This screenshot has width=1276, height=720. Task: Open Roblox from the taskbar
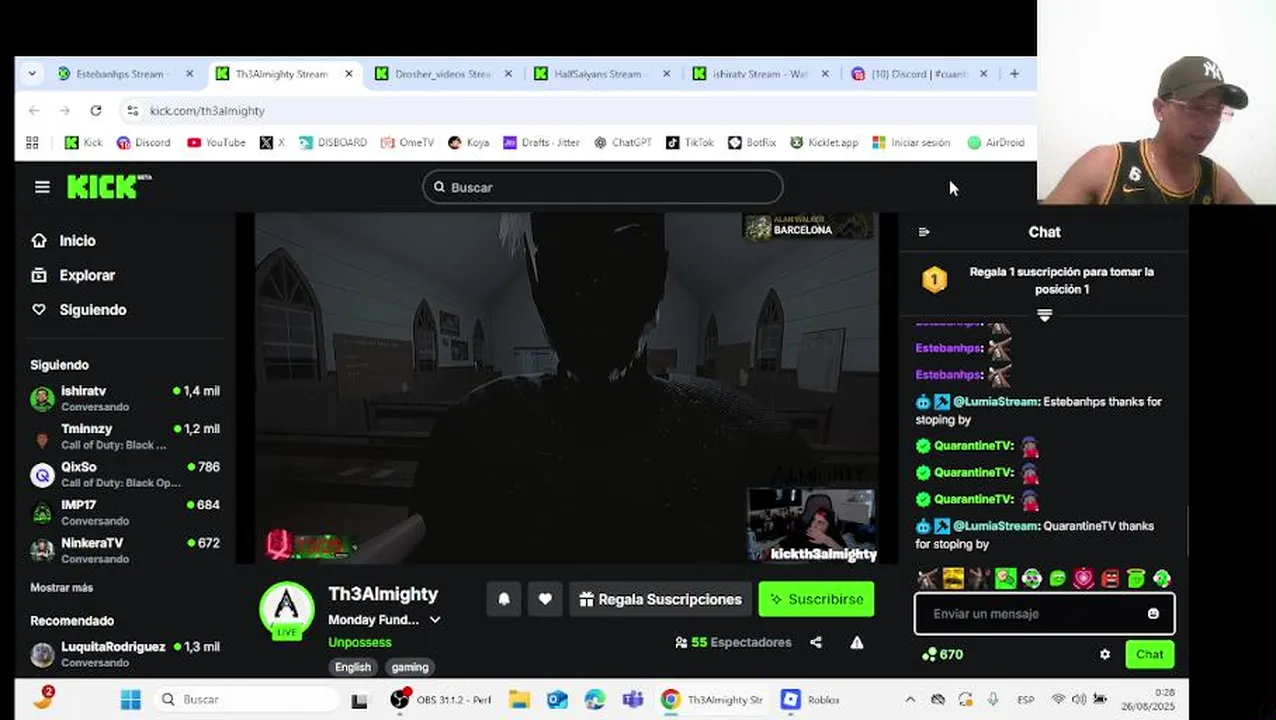812,700
